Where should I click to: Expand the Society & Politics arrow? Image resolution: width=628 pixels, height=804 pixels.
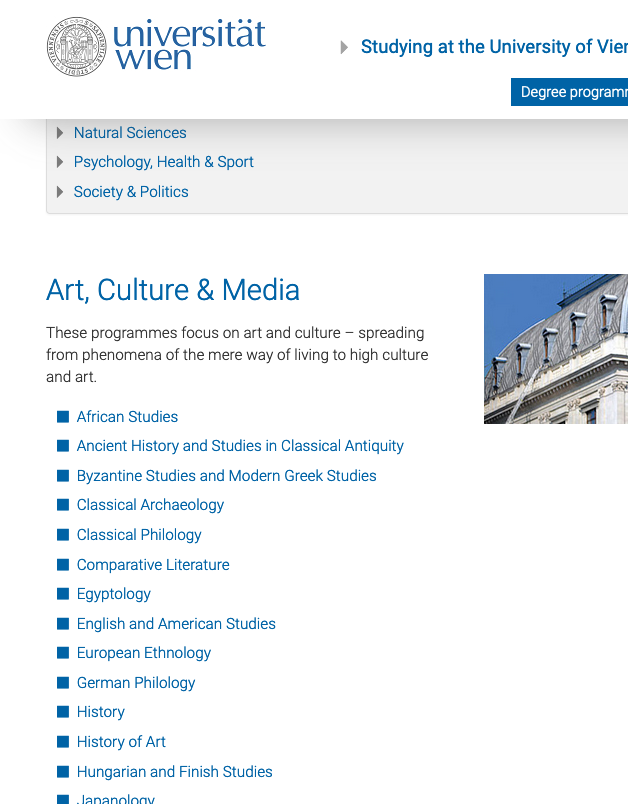(60, 192)
